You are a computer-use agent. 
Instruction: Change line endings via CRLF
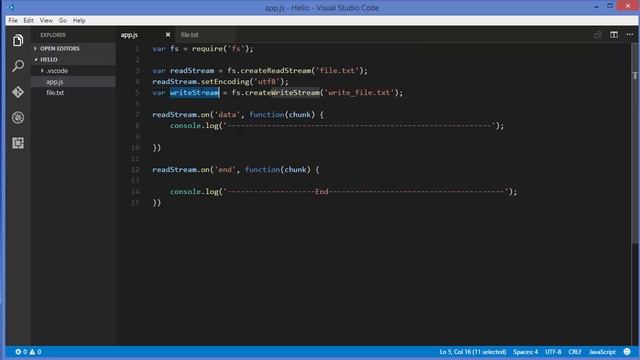(x=575, y=351)
